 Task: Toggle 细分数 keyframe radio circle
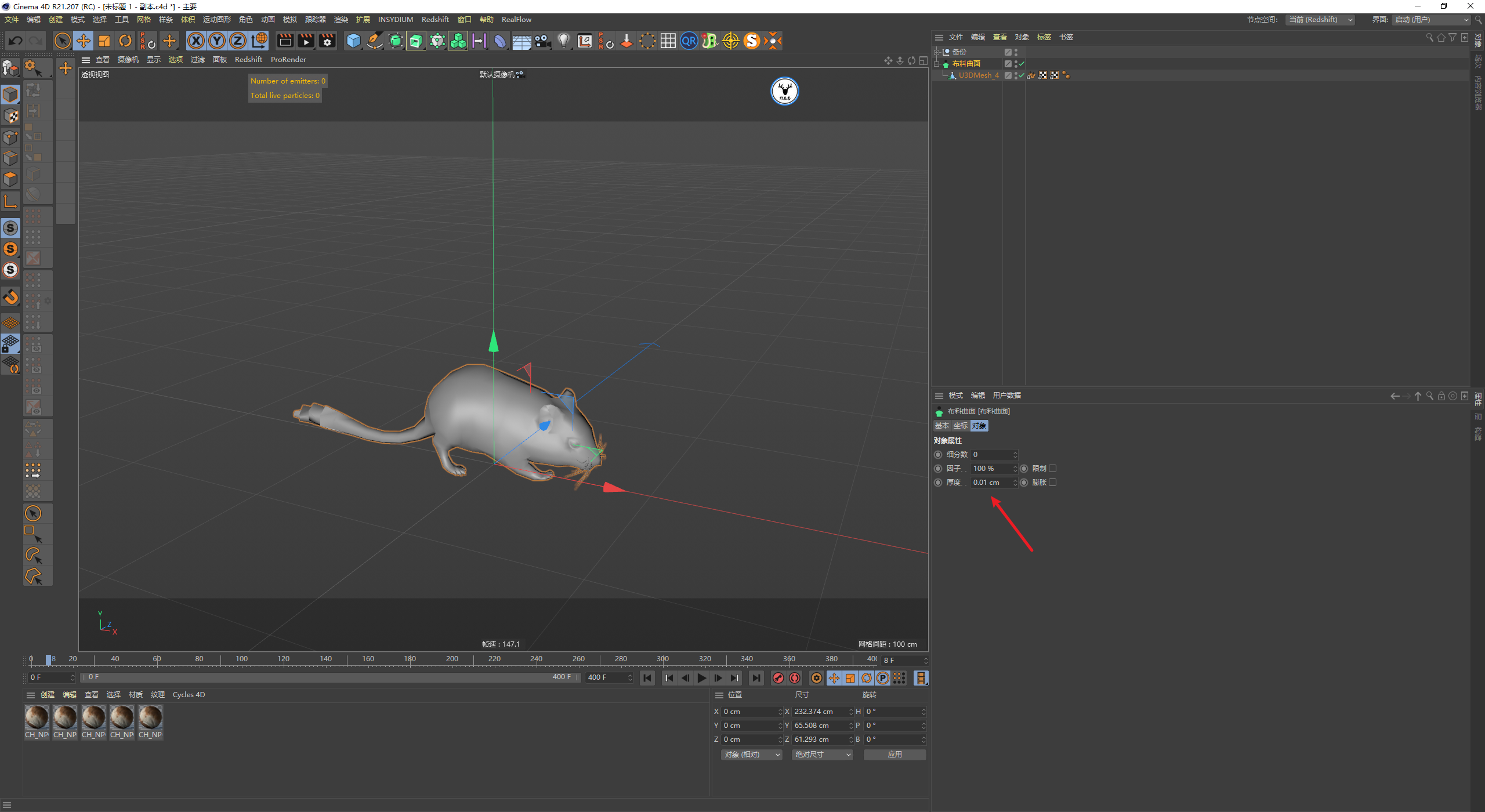938,455
